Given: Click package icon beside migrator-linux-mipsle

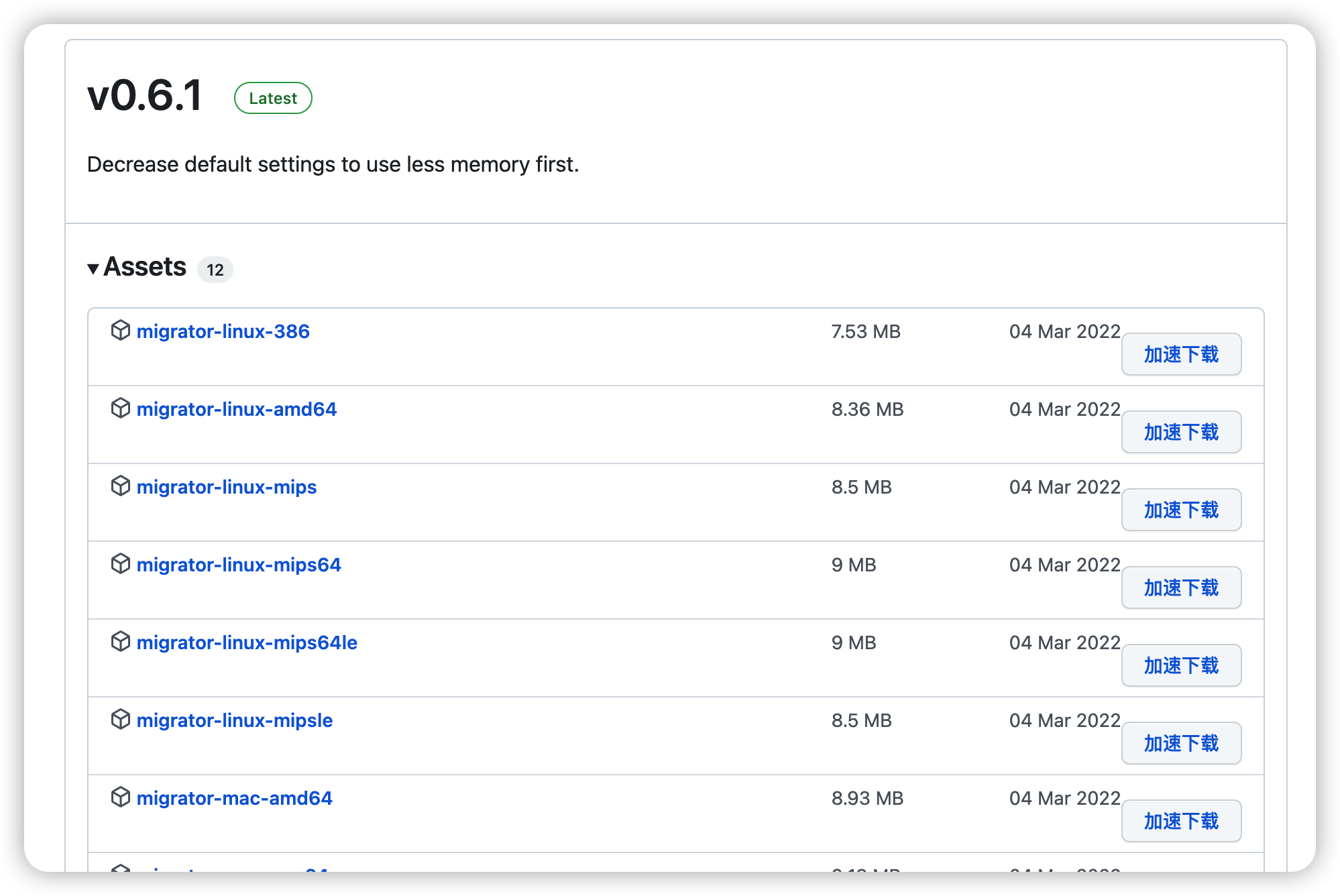Looking at the screenshot, I should pos(120,720).
